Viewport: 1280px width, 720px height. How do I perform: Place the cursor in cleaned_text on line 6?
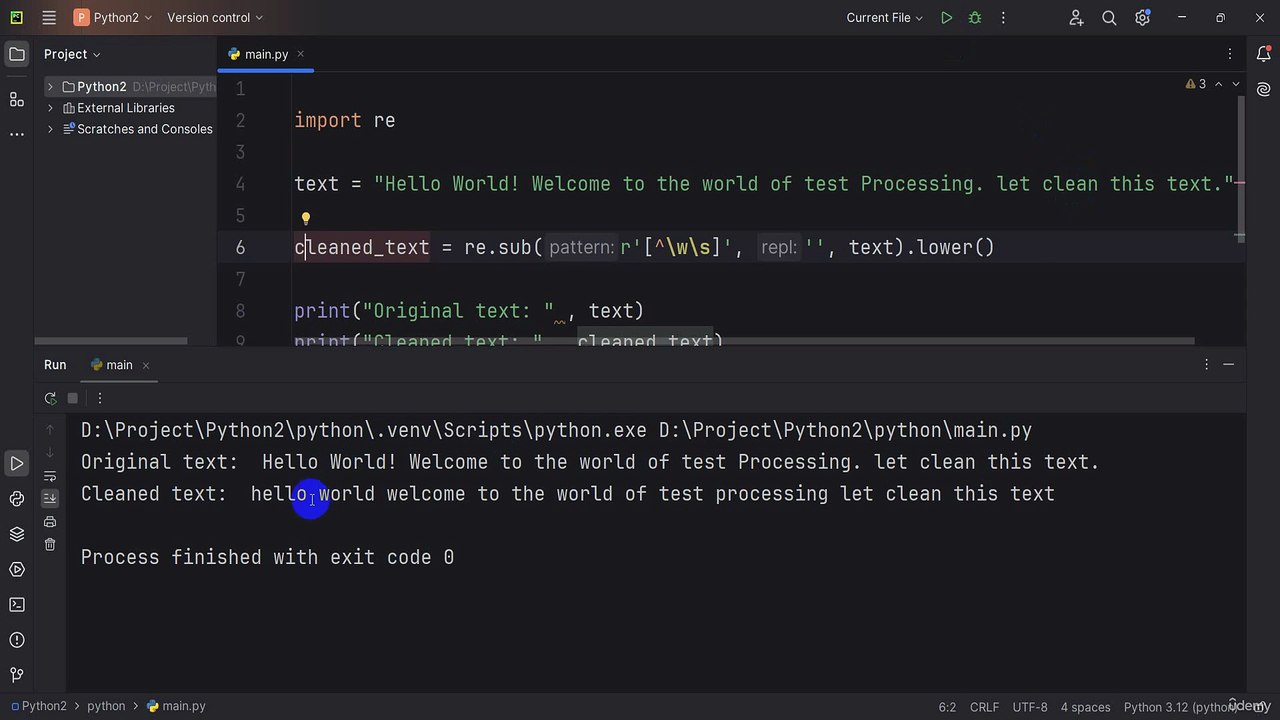[362, 247]
